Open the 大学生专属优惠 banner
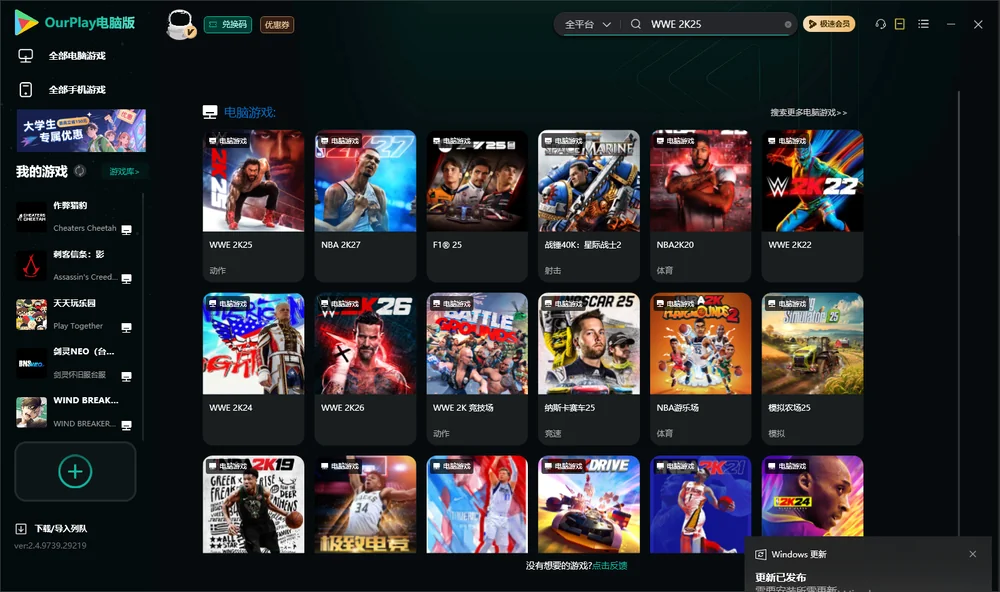Image resolution: width=1000 pixels, height=592 pixels. click(81, 131)
